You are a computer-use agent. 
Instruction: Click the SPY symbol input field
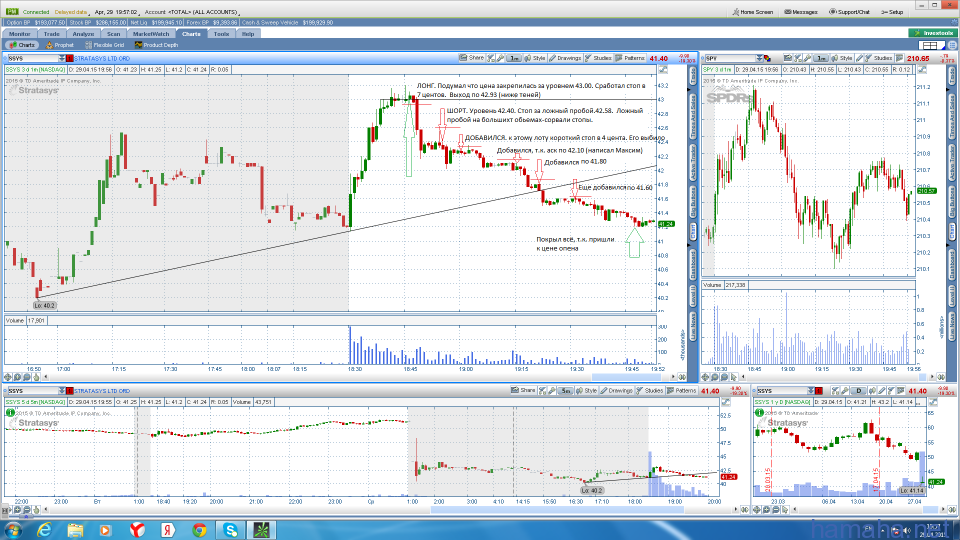tap(730, 58)
